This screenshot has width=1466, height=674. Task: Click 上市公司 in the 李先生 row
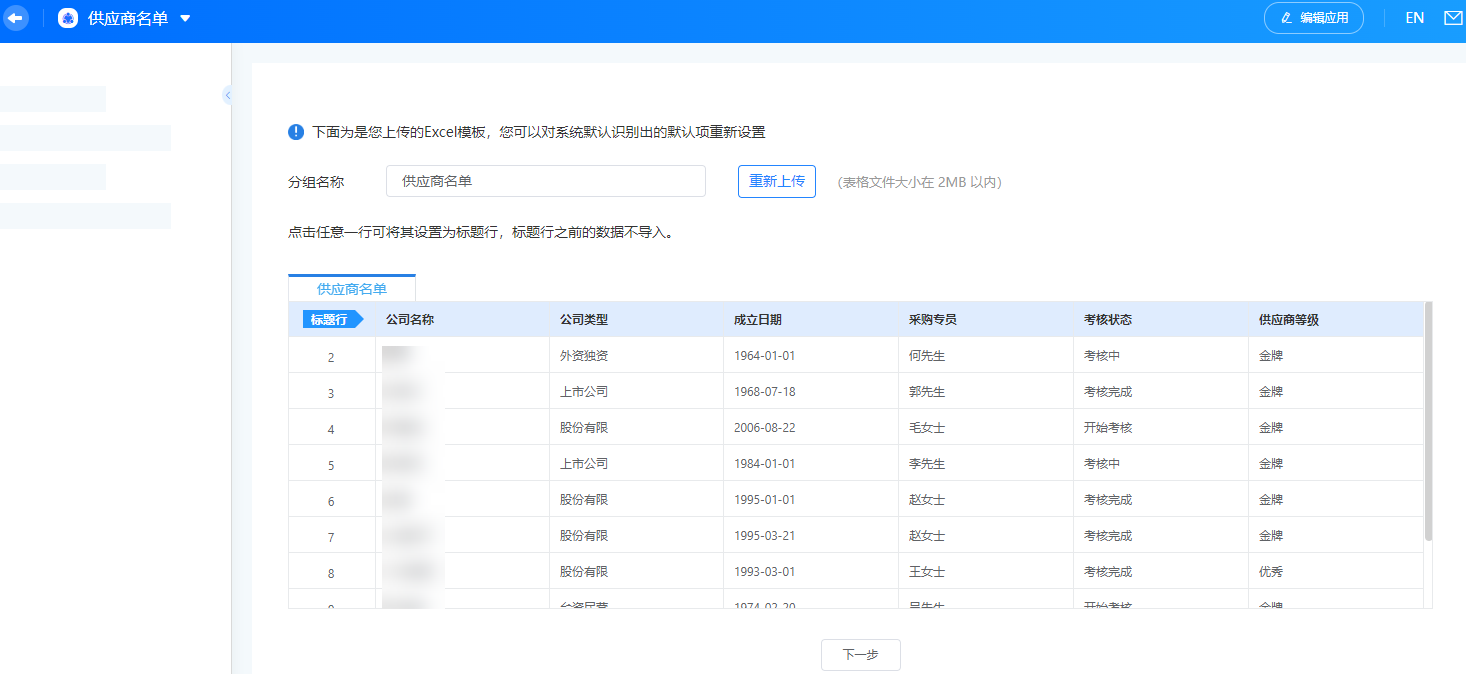(x=584, y=464)
